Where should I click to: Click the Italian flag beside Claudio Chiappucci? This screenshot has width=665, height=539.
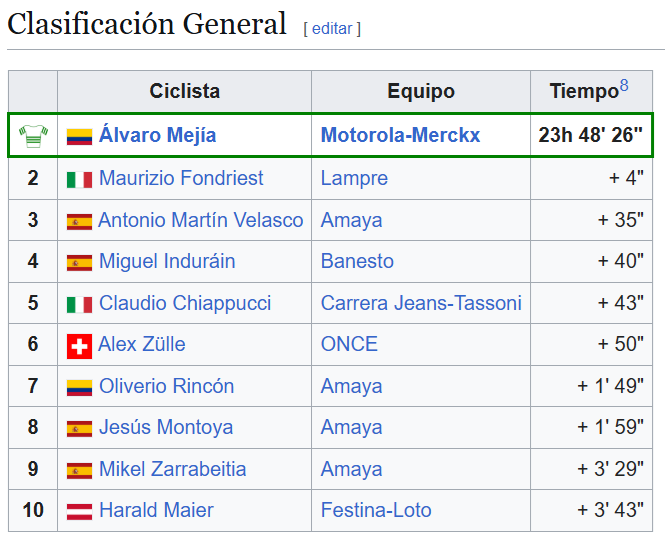tap(79, 304)
